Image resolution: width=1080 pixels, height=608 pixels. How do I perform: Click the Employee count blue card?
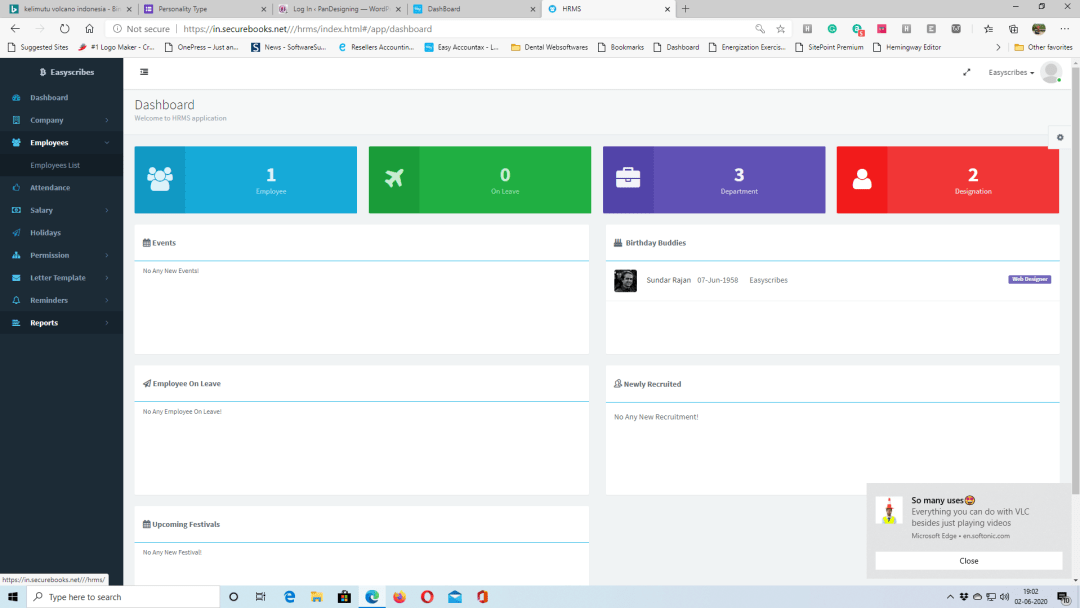point(246,180)
